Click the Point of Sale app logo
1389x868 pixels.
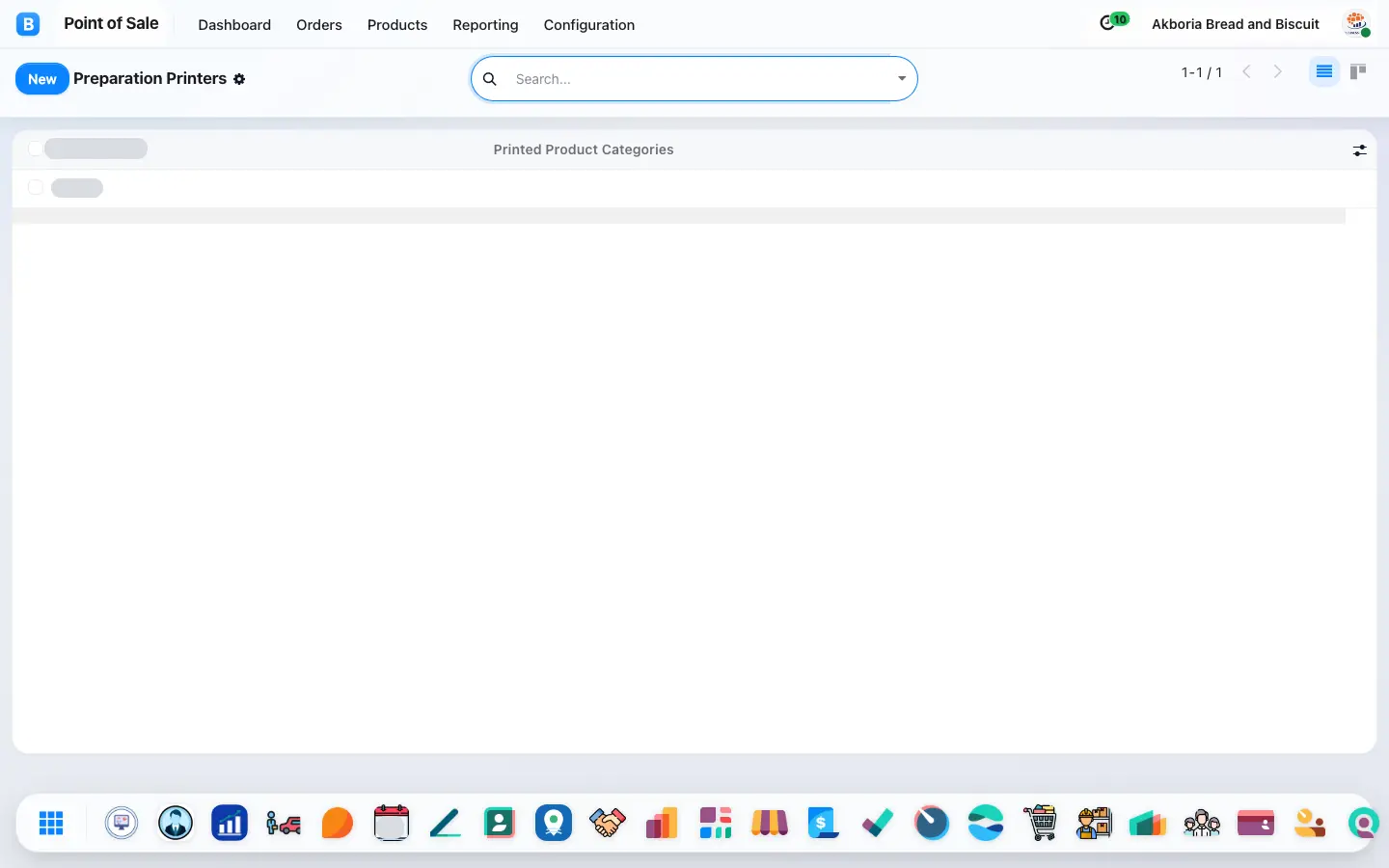[x=28, y=24]
